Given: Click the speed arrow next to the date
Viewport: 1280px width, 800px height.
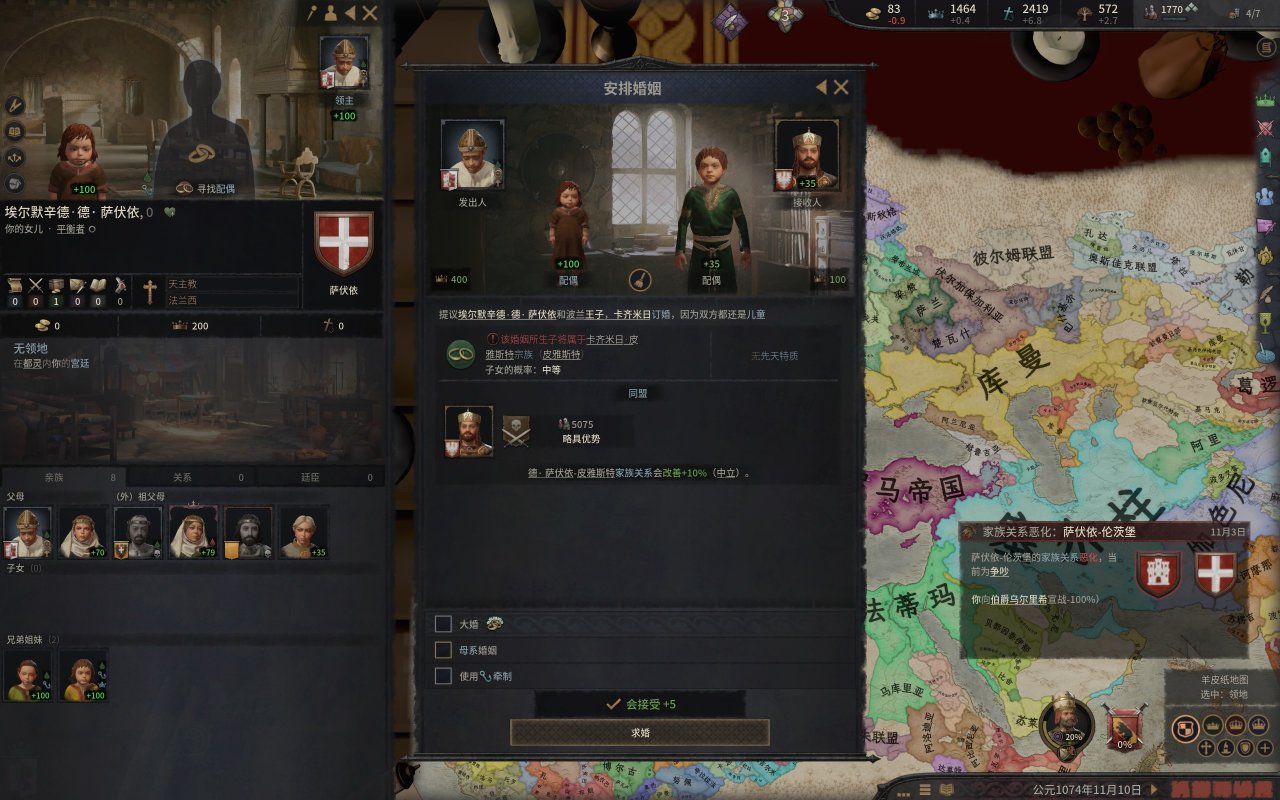Looking at the screenshot, I should pos(1154,789).
